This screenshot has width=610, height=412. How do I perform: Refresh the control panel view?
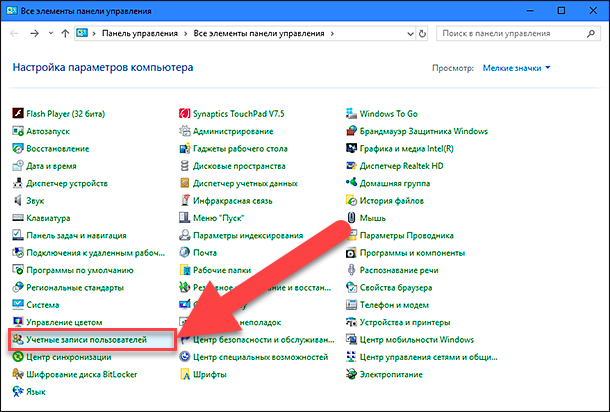click(x=422, y=34)
